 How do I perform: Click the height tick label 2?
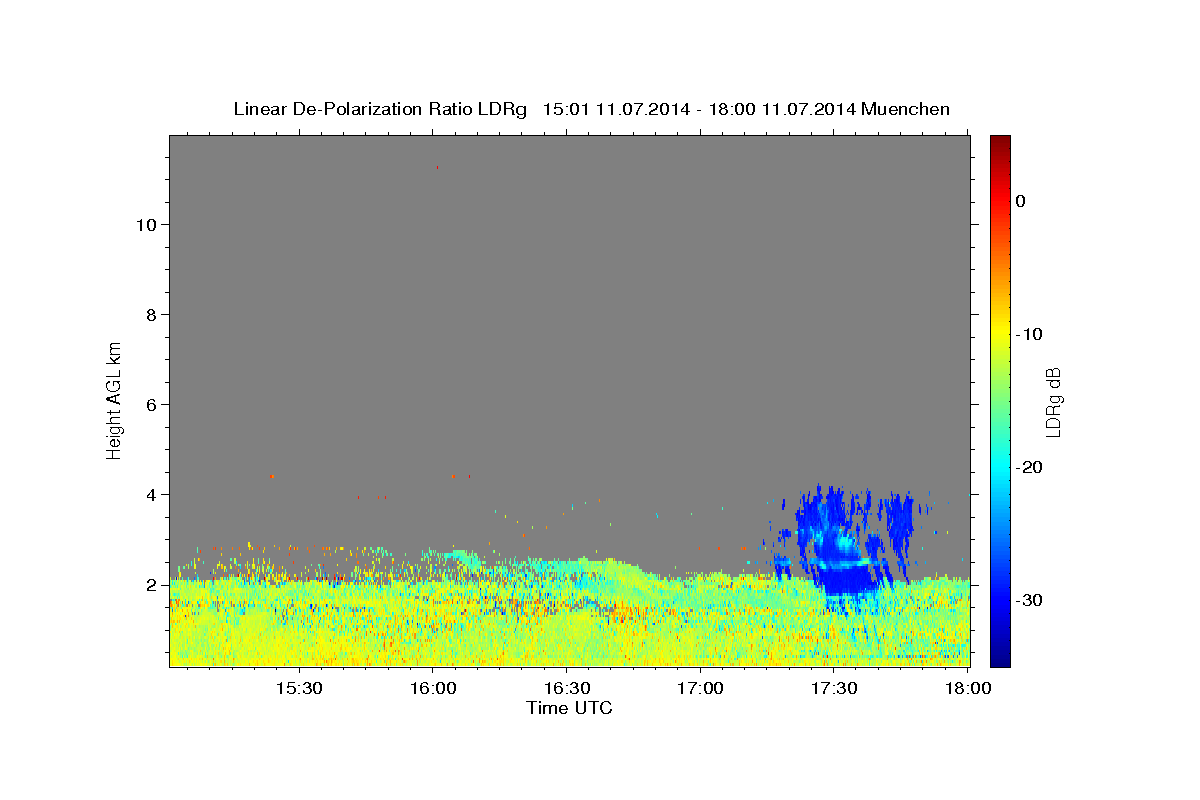(x=151, y=585)
